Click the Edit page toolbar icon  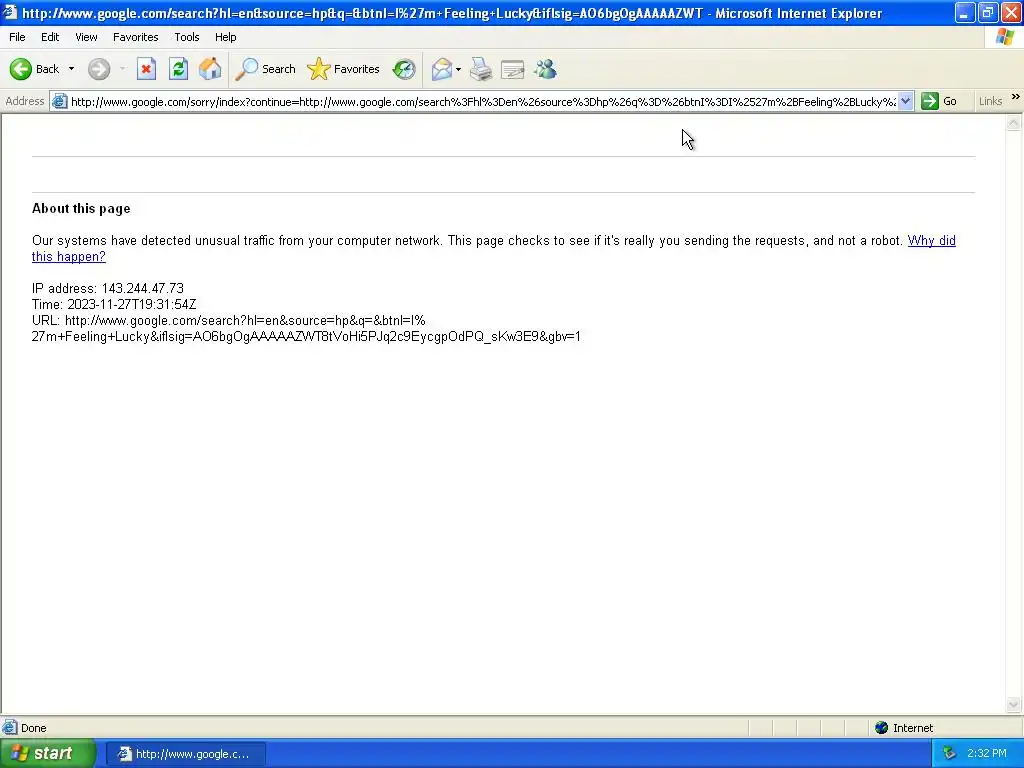[513, 69]
